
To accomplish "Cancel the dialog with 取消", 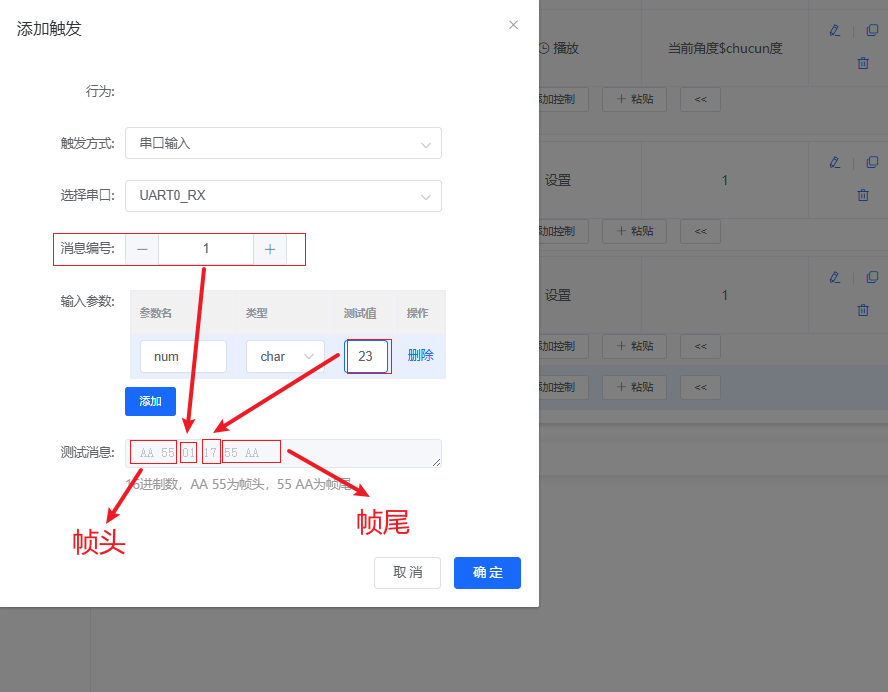I will tap(407, 573).
